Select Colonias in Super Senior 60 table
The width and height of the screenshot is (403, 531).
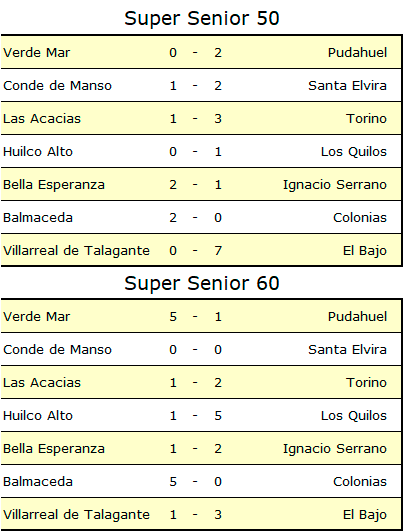click(x=360, y=482)
